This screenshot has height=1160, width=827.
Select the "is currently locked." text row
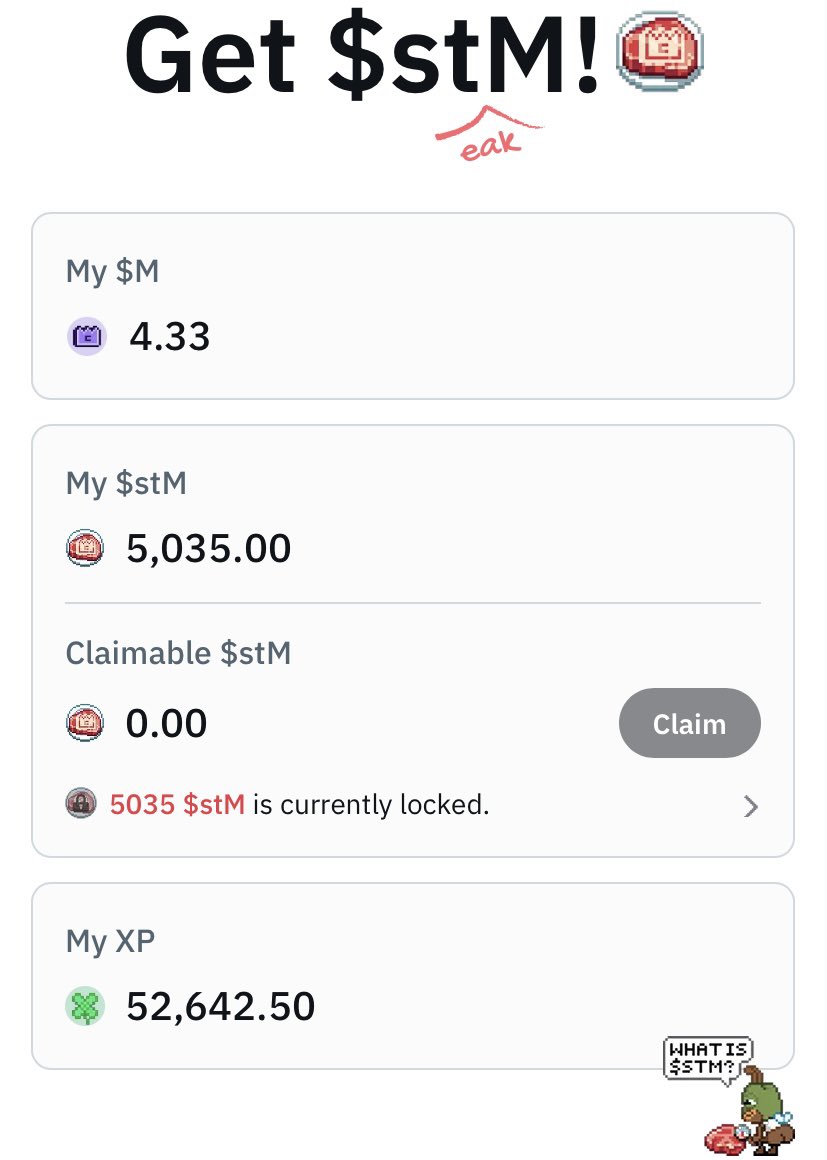[371, 804]
